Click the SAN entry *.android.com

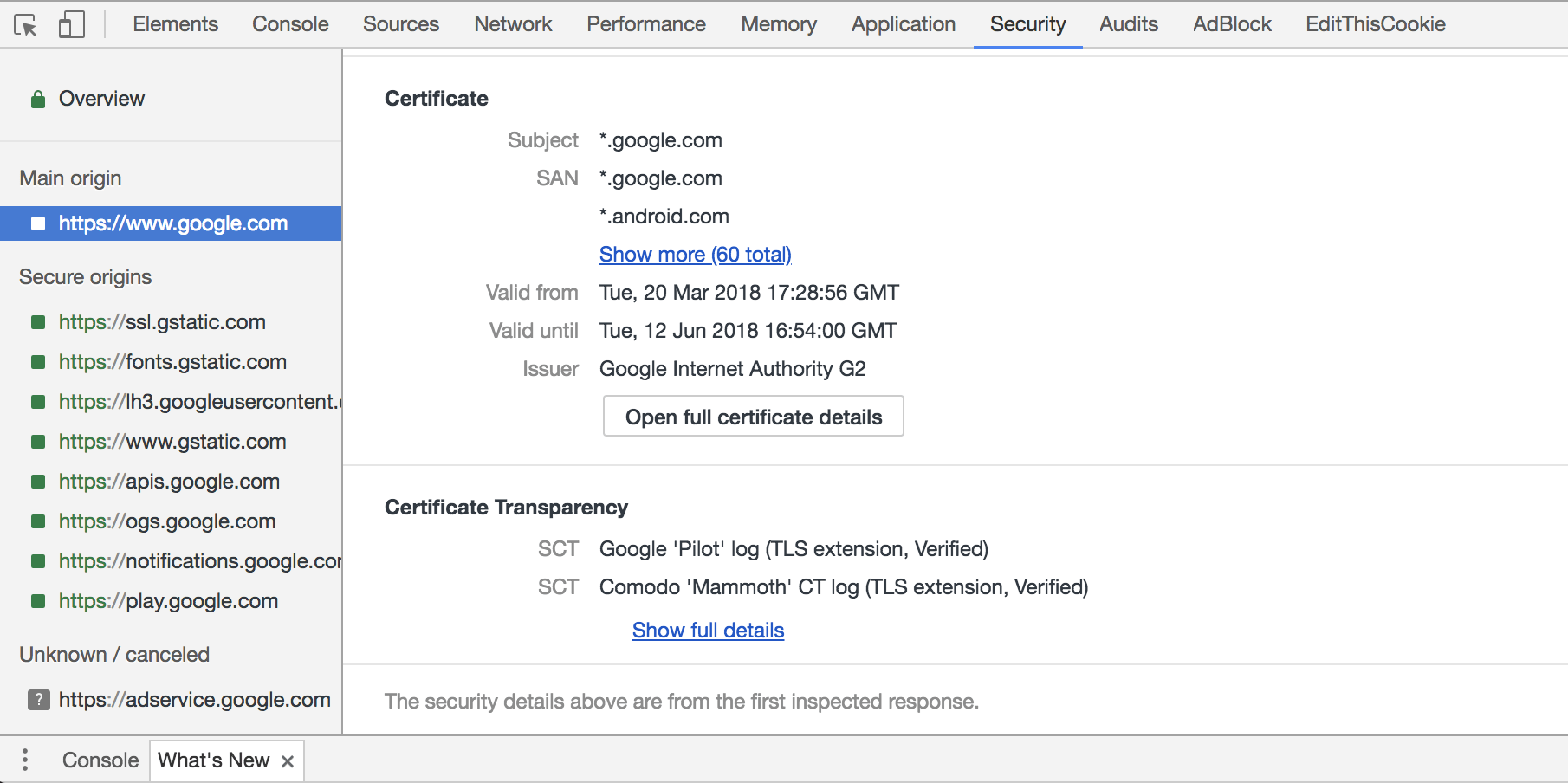click(x=664, y=217)
